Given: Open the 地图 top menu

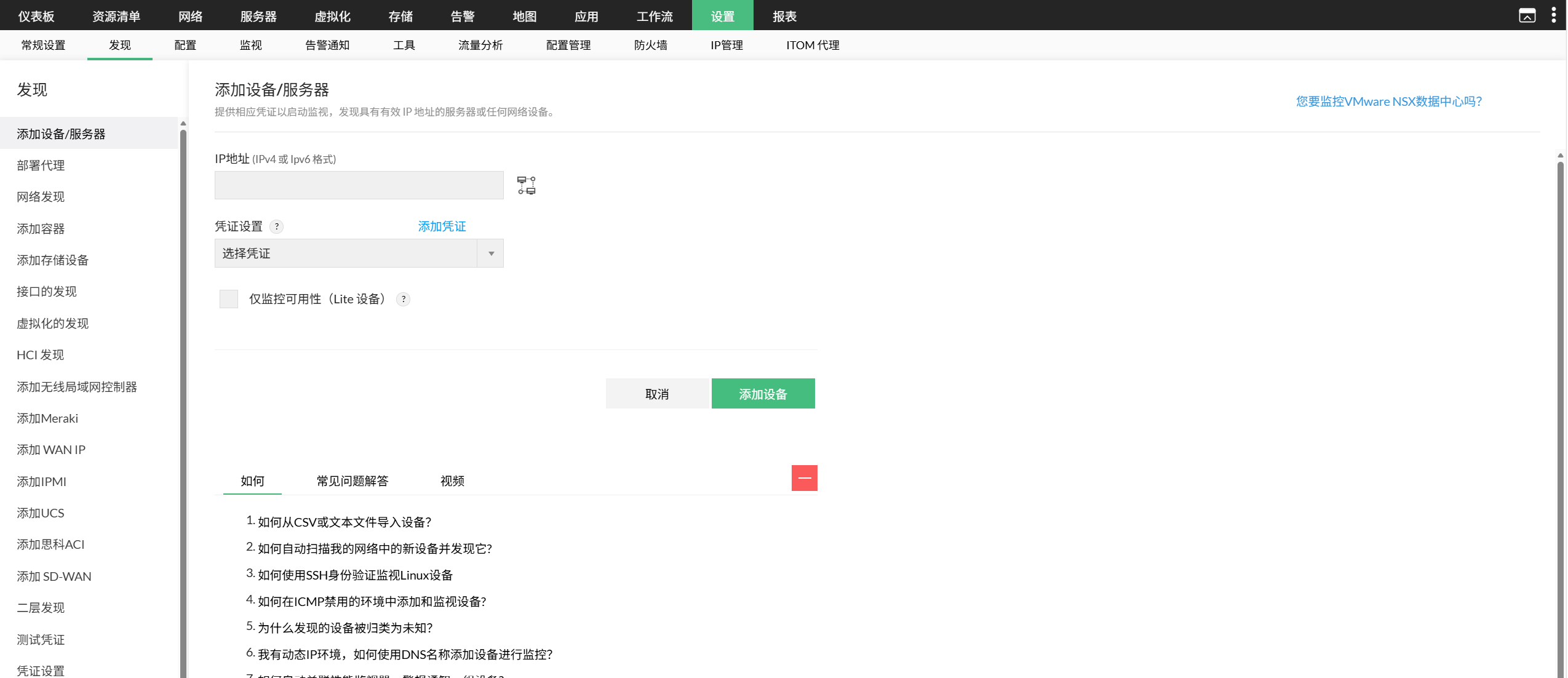Looking at the screenshot, I should [525, 16].
